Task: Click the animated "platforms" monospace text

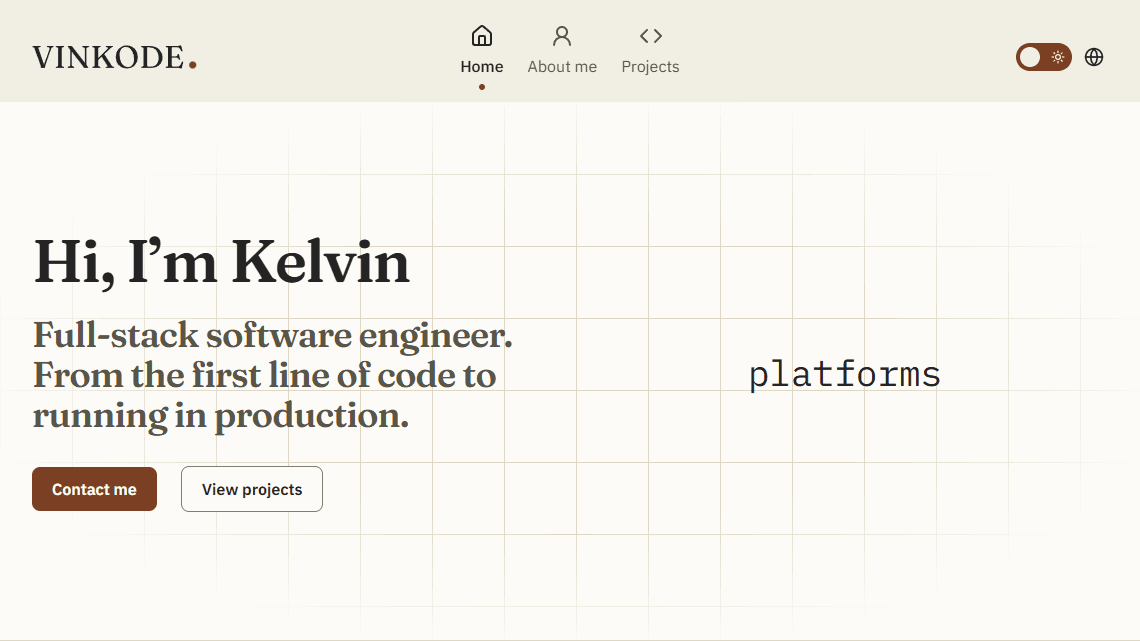Action: tap(845, 375)
